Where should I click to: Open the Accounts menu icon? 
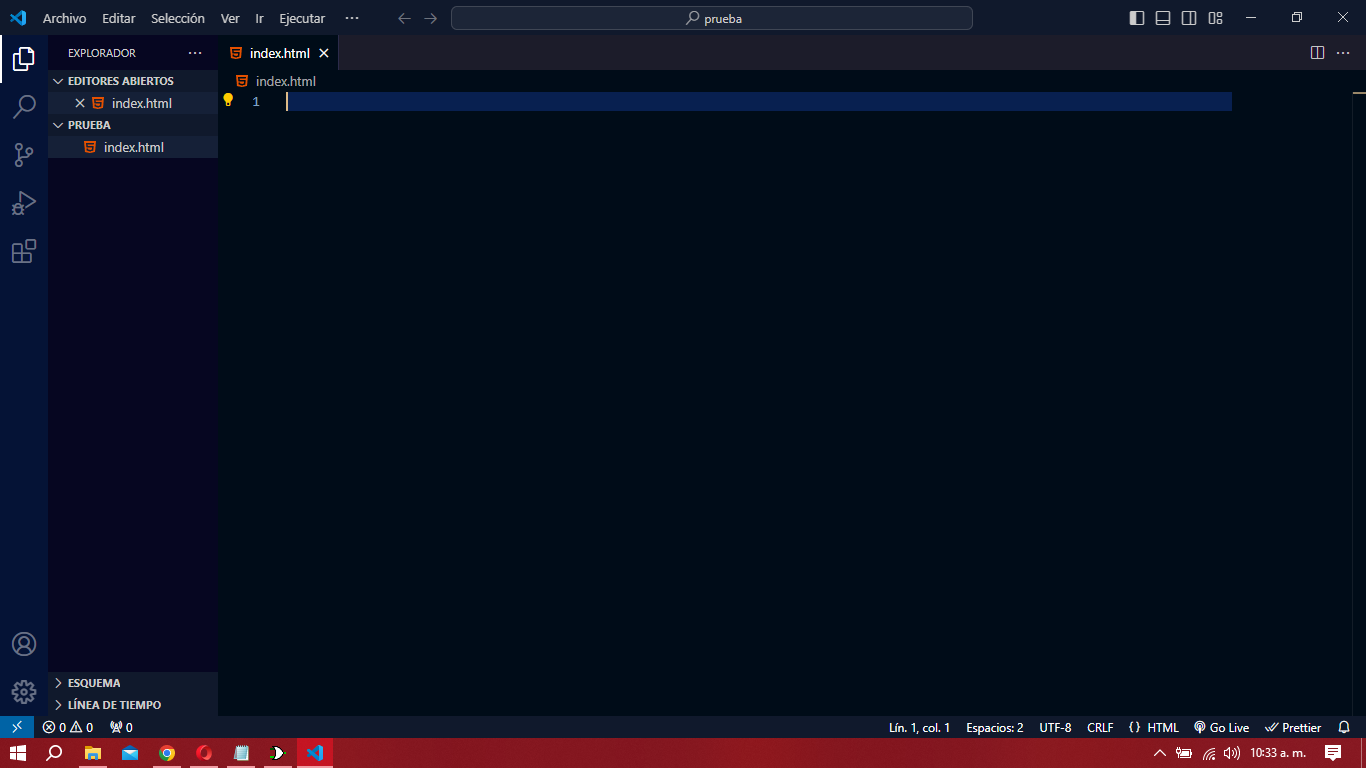tap(24, 644)
